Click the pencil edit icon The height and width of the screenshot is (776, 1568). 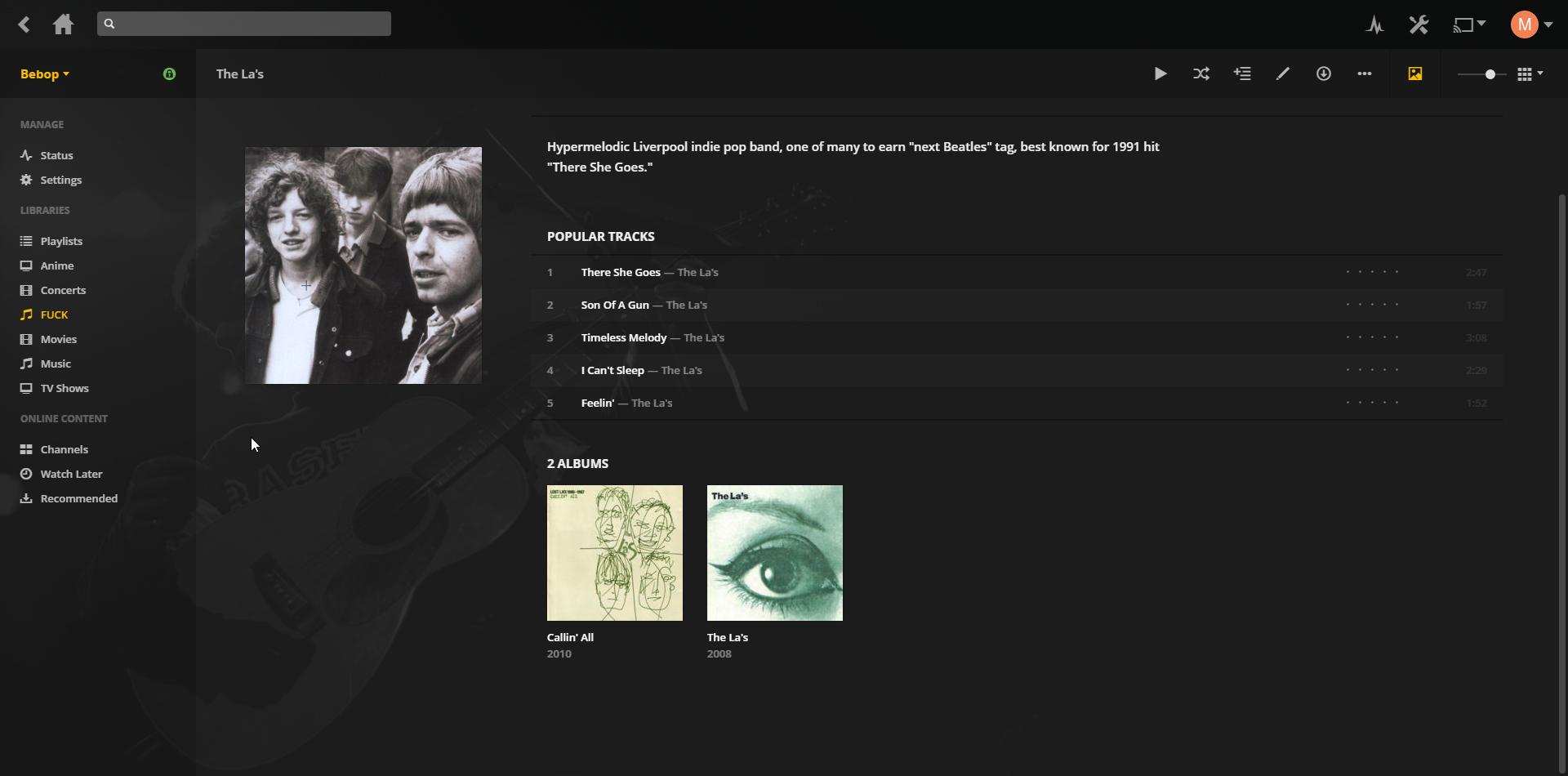click(x=1283, y=74)
